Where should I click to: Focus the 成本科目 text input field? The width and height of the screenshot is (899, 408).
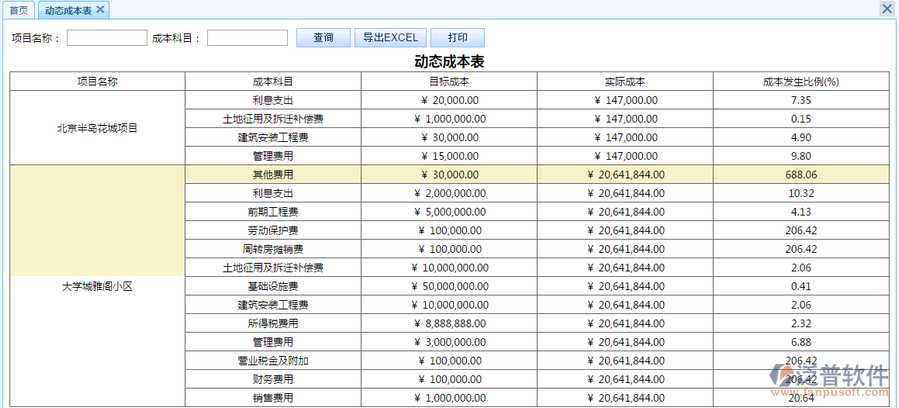point(247,38)
